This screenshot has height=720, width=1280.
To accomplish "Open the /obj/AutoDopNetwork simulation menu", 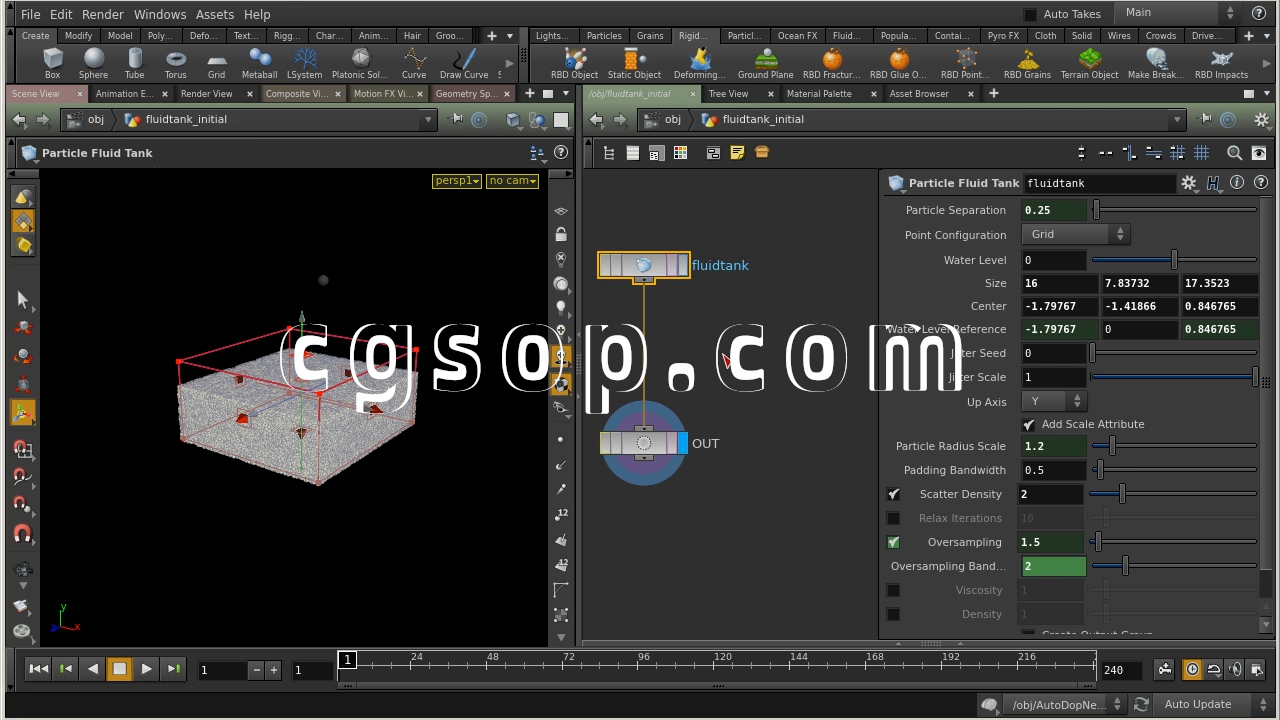I will click(1066, 704).
